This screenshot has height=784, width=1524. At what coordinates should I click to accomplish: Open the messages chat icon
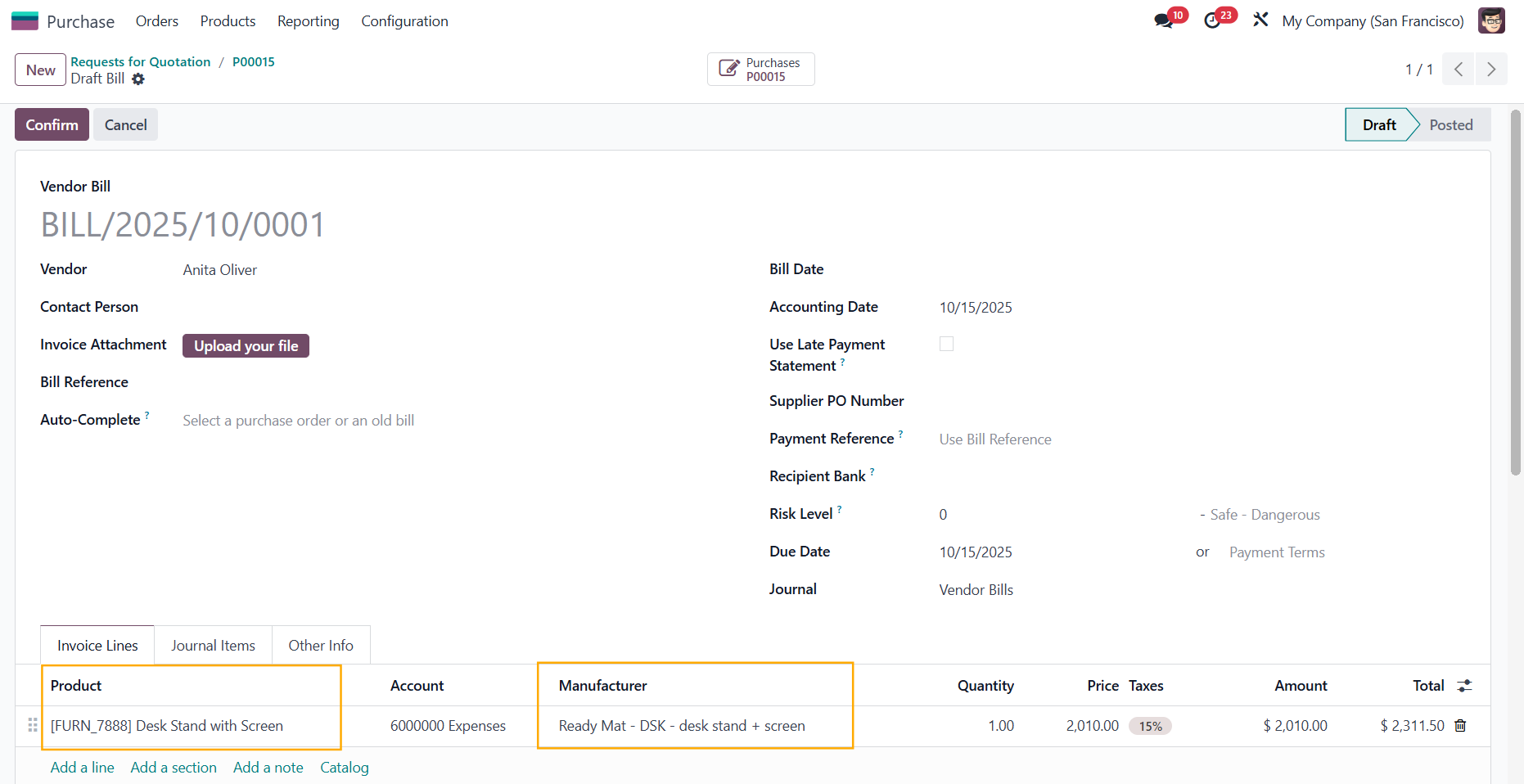click(1163, 21)
